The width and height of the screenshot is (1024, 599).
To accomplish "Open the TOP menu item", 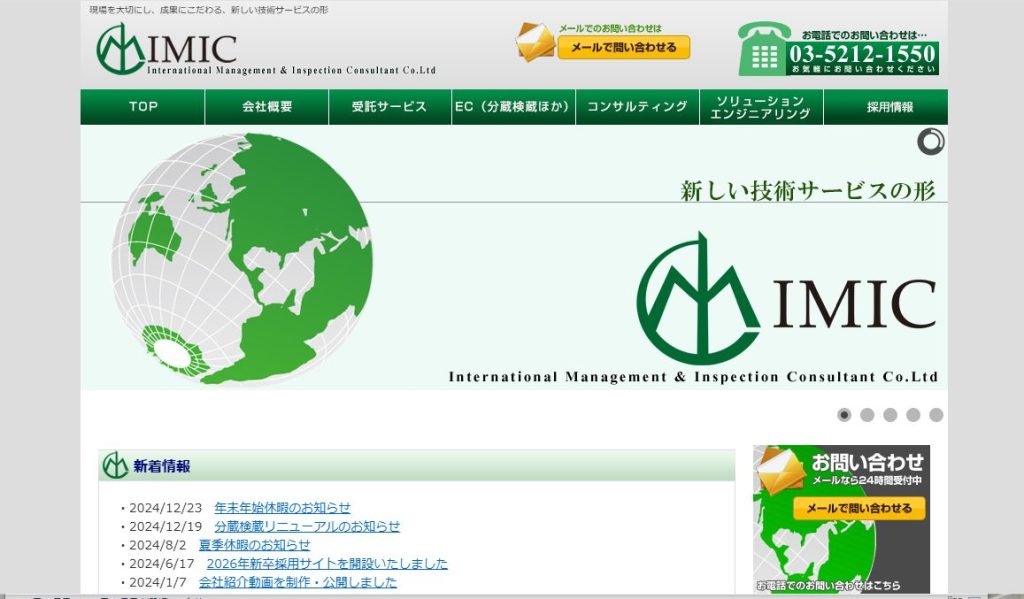I will click(143, 106).
